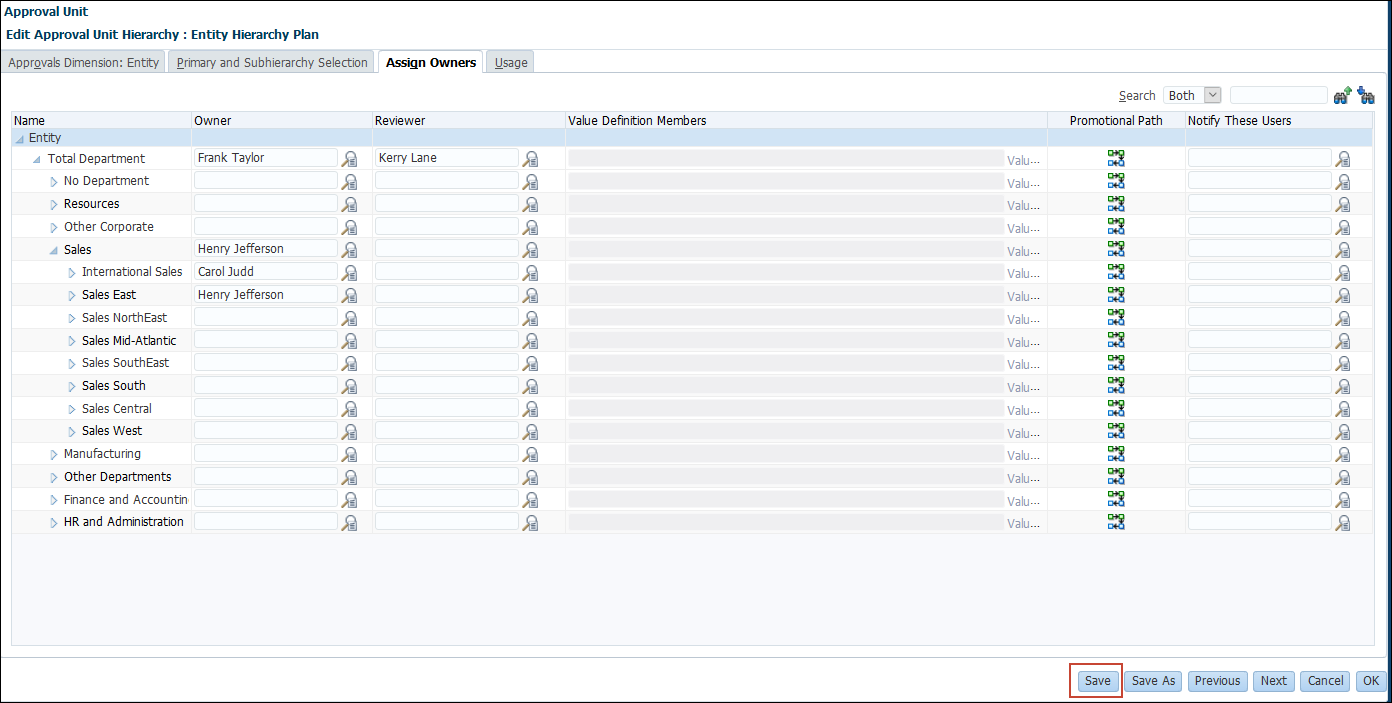Select the Assign Owners tab

point(431,62)
